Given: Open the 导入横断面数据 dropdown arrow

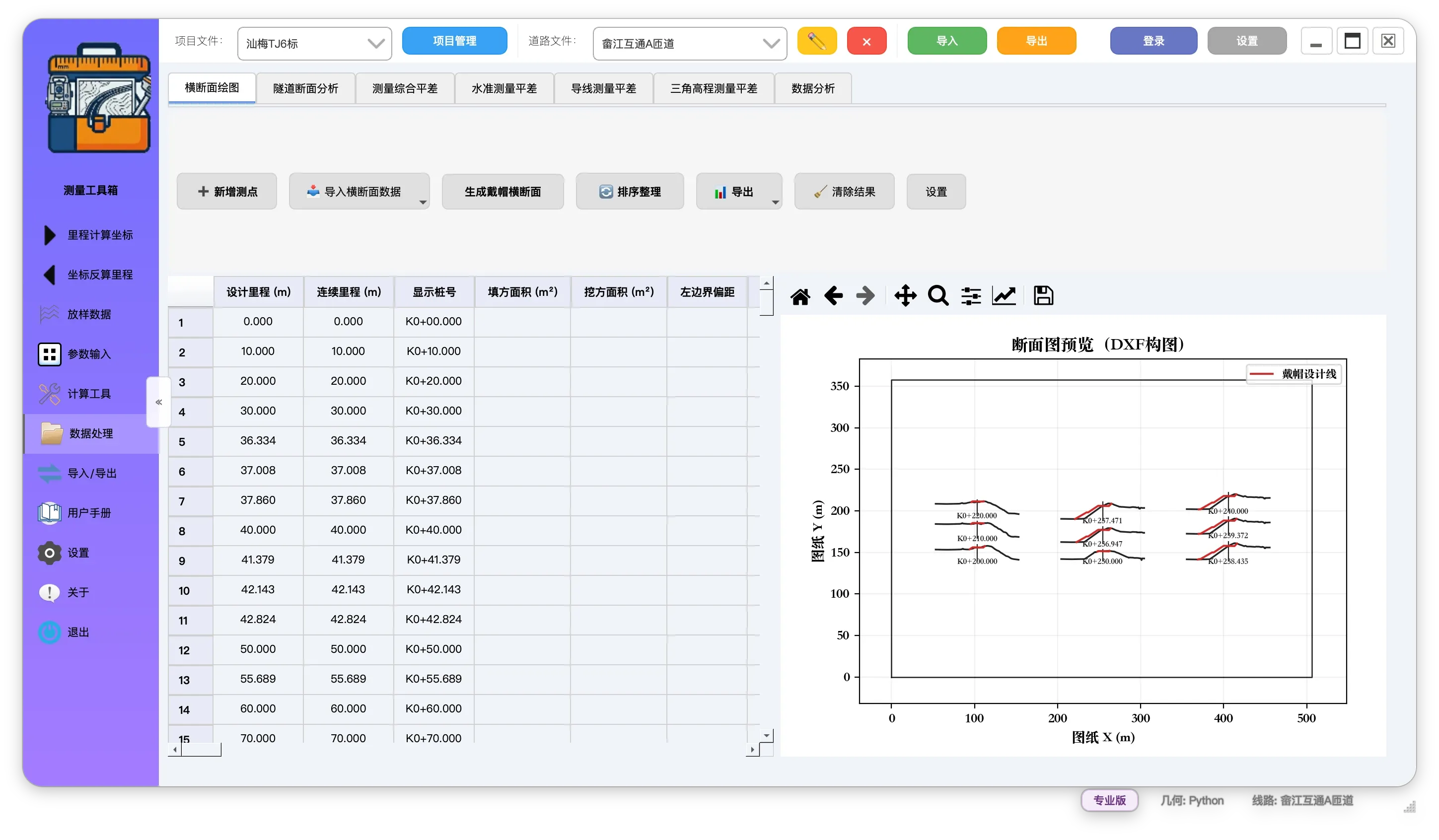Looking at the screenshot, I should tap(423, 202).
